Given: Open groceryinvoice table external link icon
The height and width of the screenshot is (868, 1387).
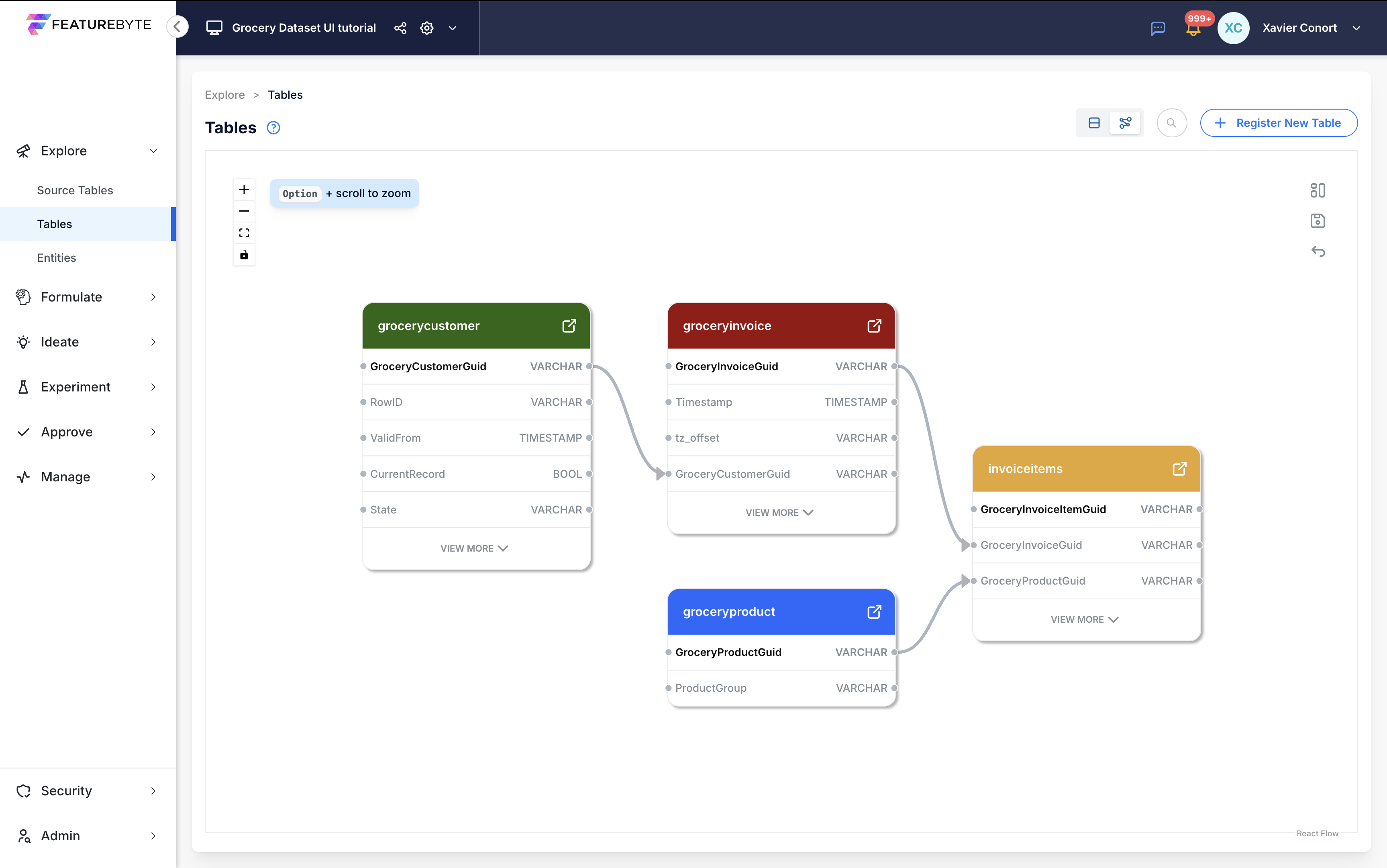Looking at the screenshot, I should tap(874, 326).
